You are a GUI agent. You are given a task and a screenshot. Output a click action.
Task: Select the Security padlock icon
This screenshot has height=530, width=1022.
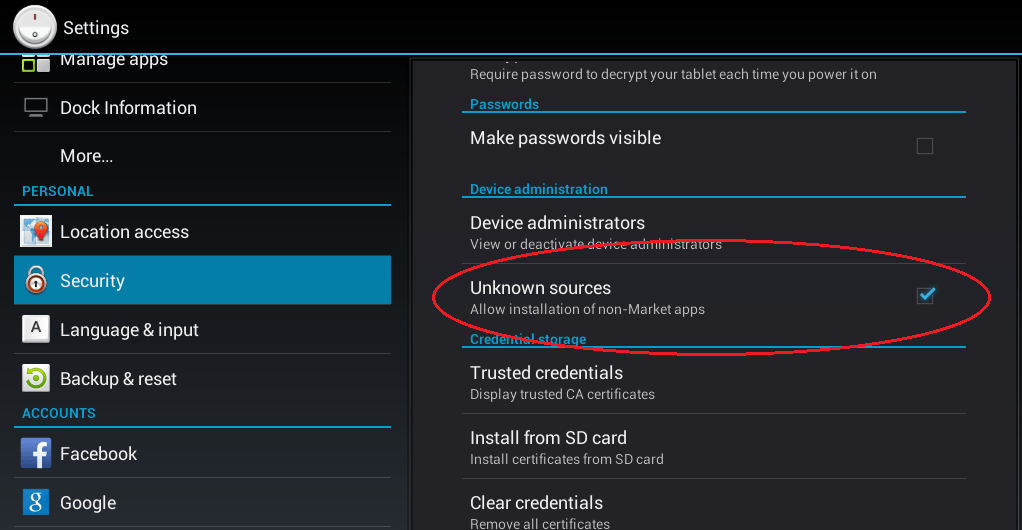[36, 280]
